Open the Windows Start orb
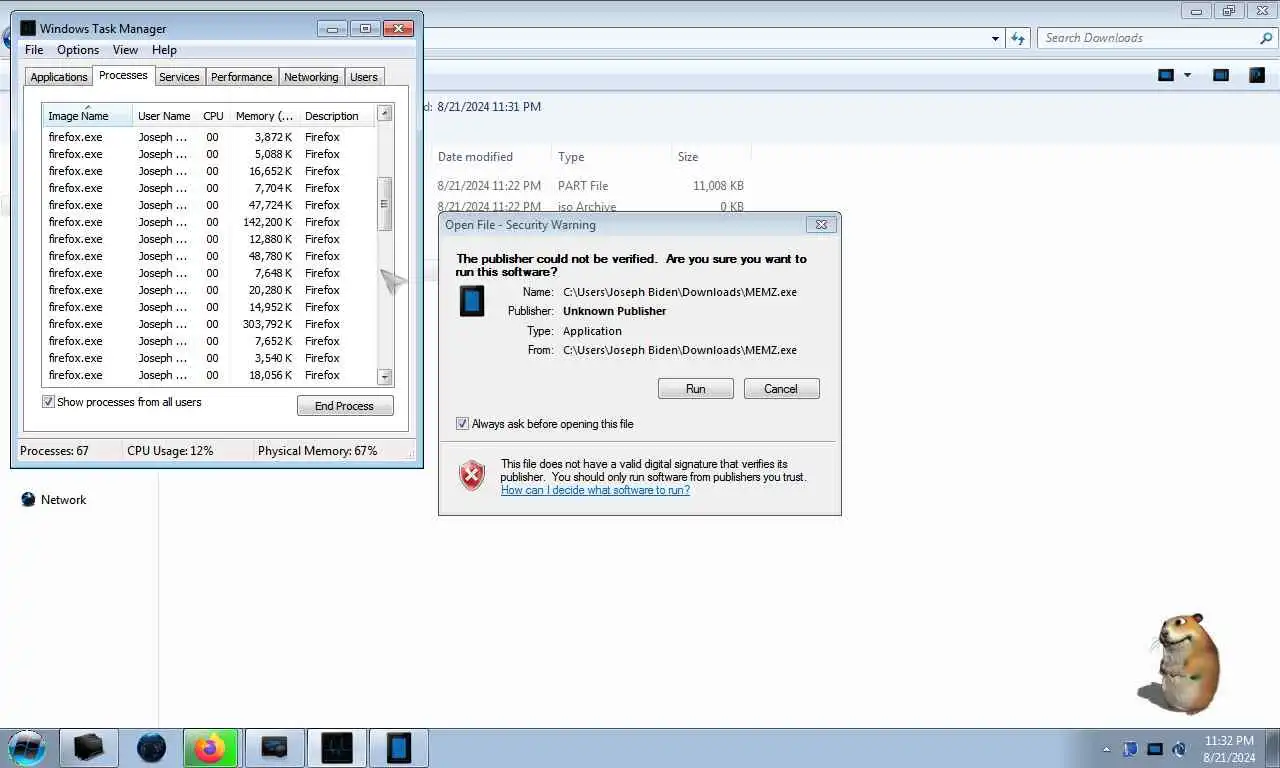Screen dimensions: 1280x768 click(x=27, y=748)
